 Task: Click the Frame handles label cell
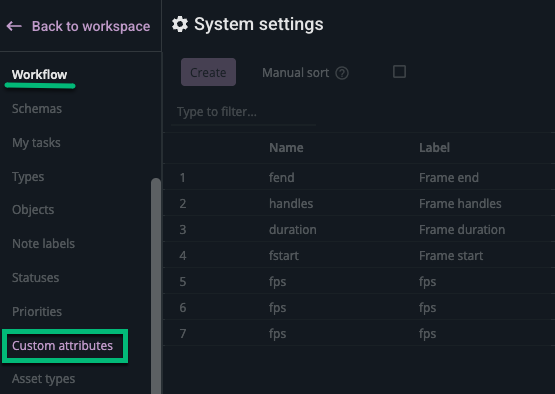(x=460, y=204)
